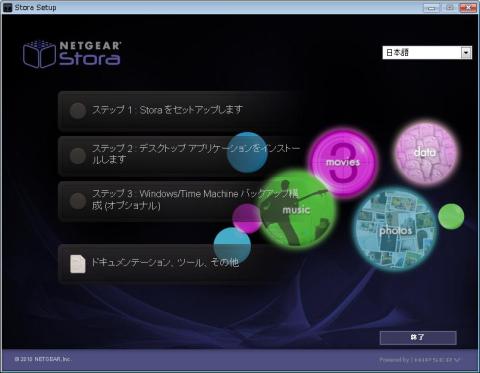Click the music bubble
Image resolution: width=480 pixels, height=373 pixels.
point(296,209)
